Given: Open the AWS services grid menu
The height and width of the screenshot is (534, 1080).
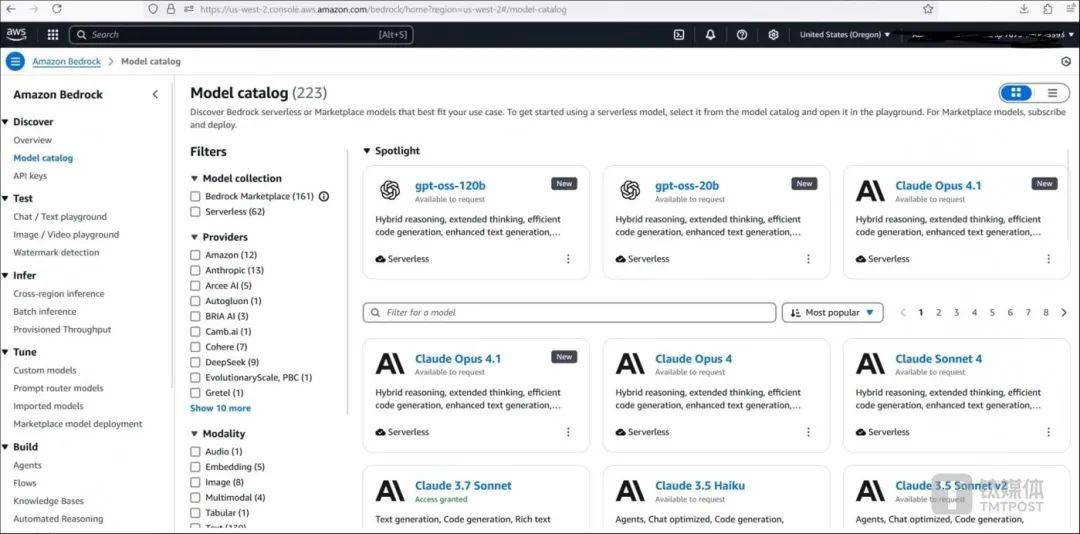Looking at the screenshot, I should pyautogui.click(x=53, y=34).
